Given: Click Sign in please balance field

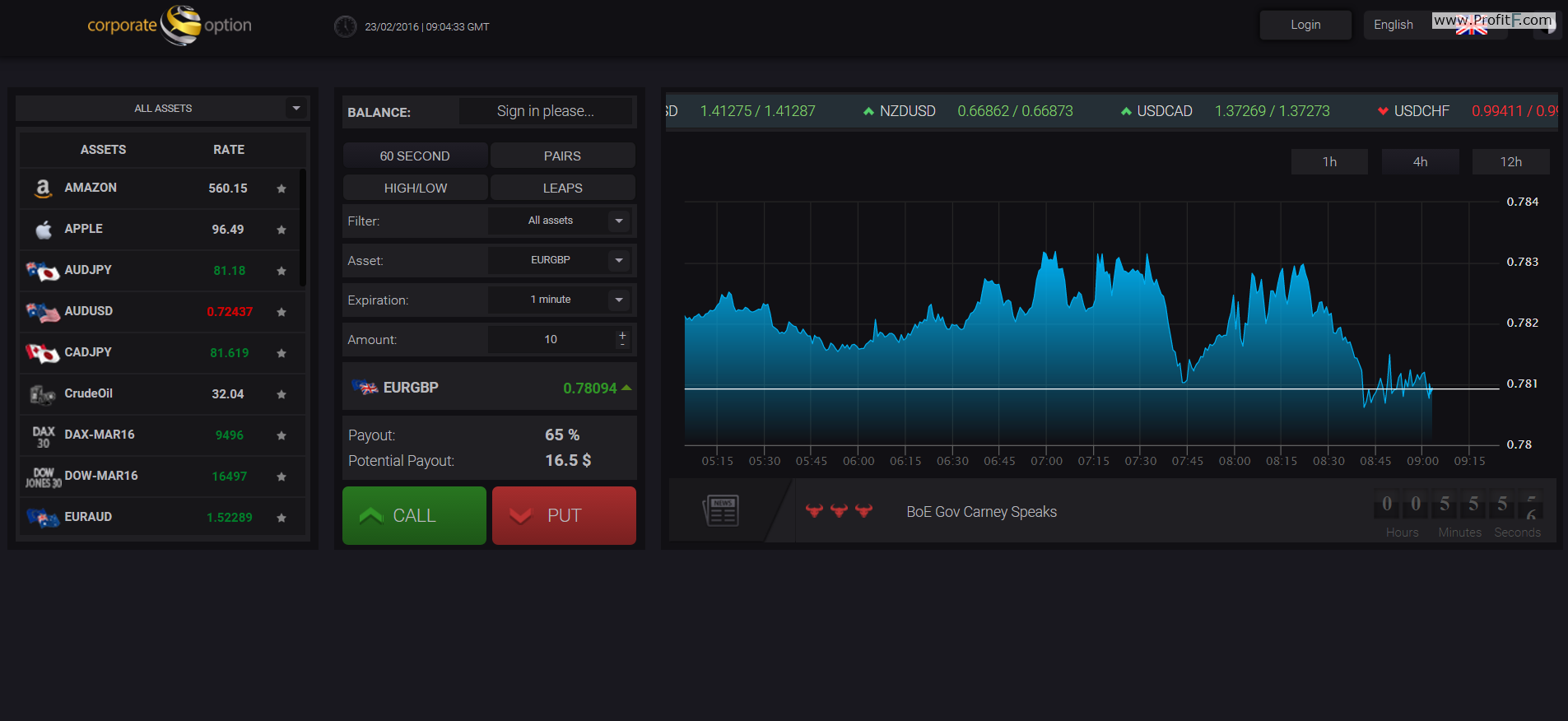Looking at the screenshot, I should pyautogui.click(x=545, y=111).
